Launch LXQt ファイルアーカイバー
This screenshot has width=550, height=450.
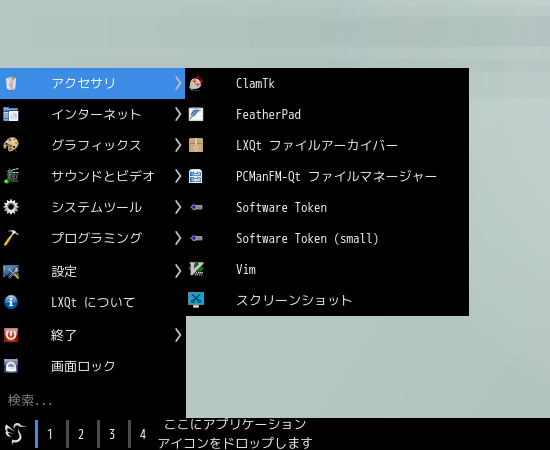[327, 145]
